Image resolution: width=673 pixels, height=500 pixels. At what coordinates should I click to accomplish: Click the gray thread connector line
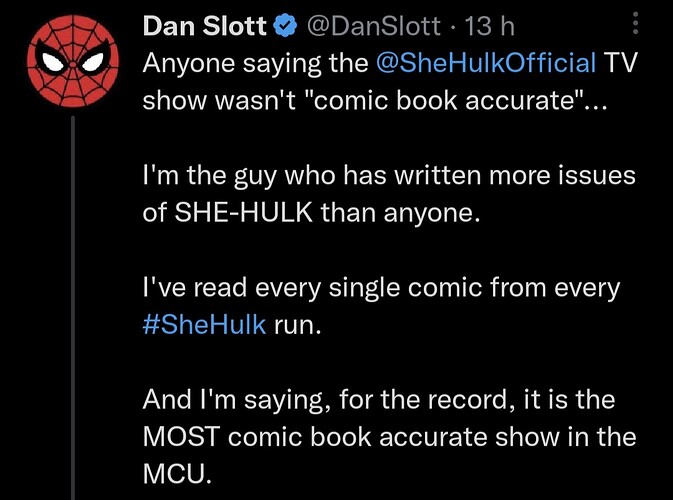point(73,308)
